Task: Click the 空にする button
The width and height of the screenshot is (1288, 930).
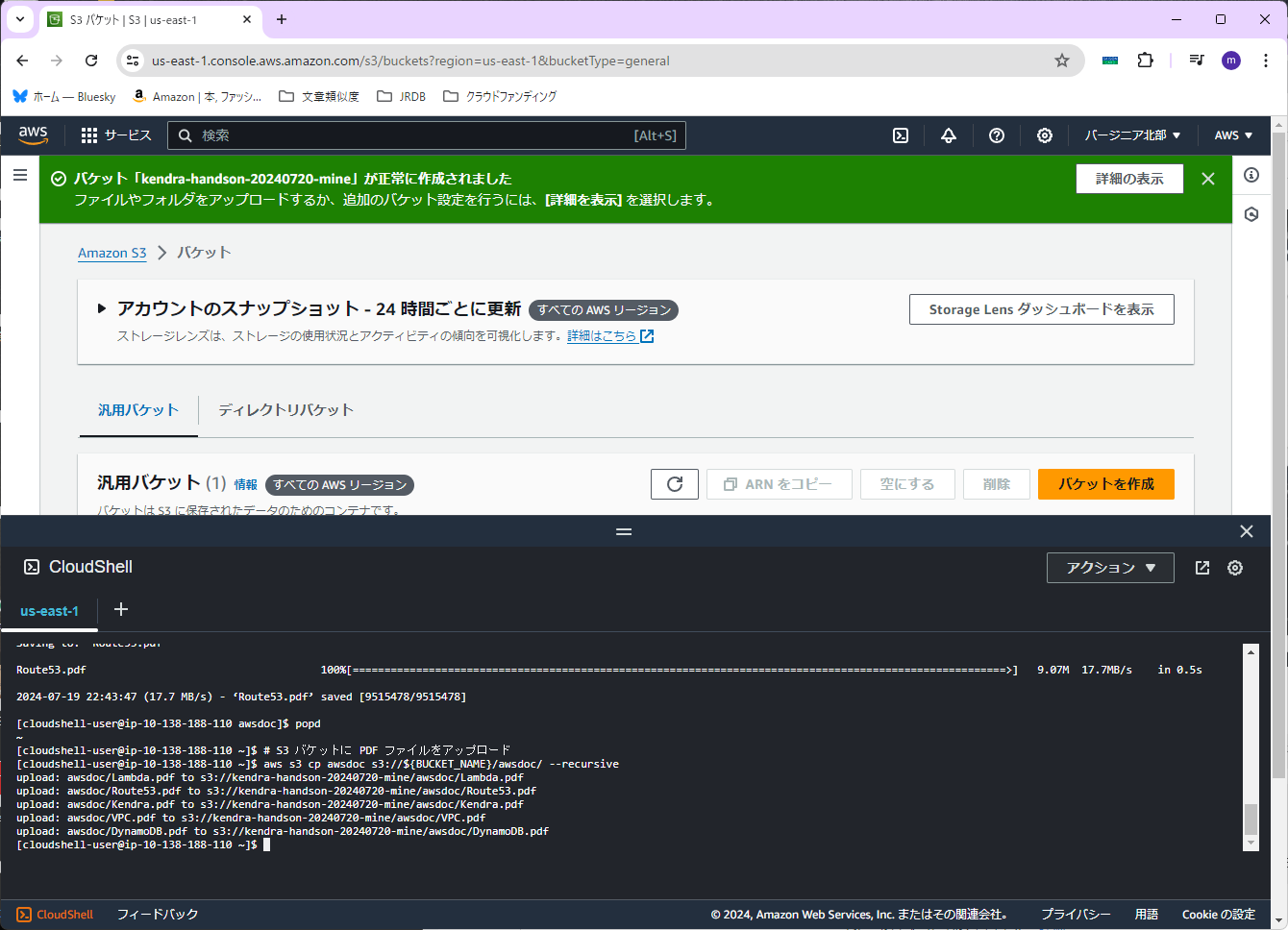Action: (x=907, y=484)
